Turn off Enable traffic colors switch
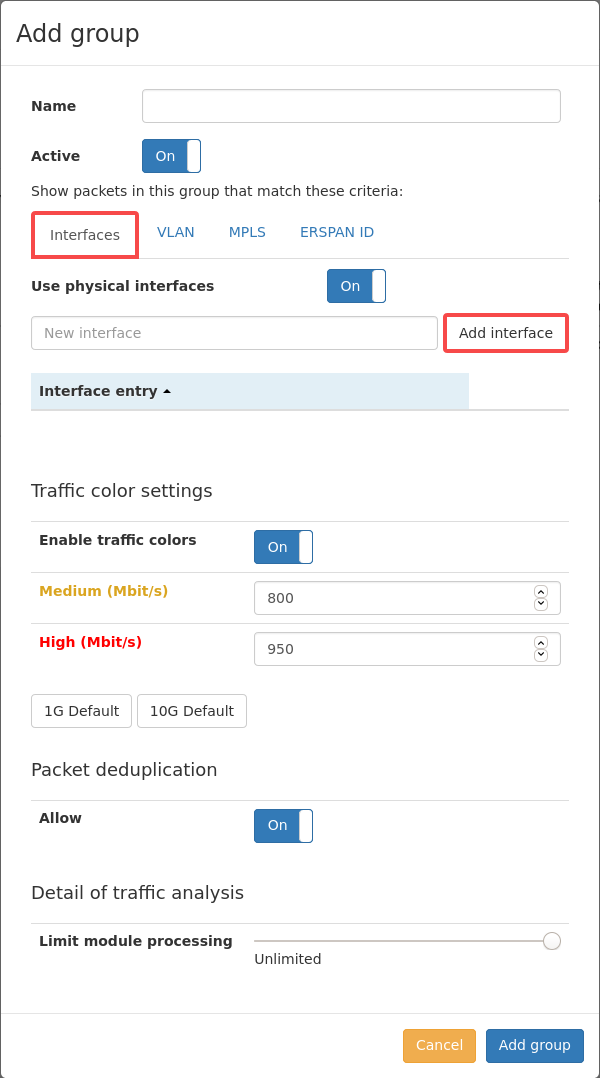The width and height of the screenshot is (600, 1078). (x=283, y=547)
